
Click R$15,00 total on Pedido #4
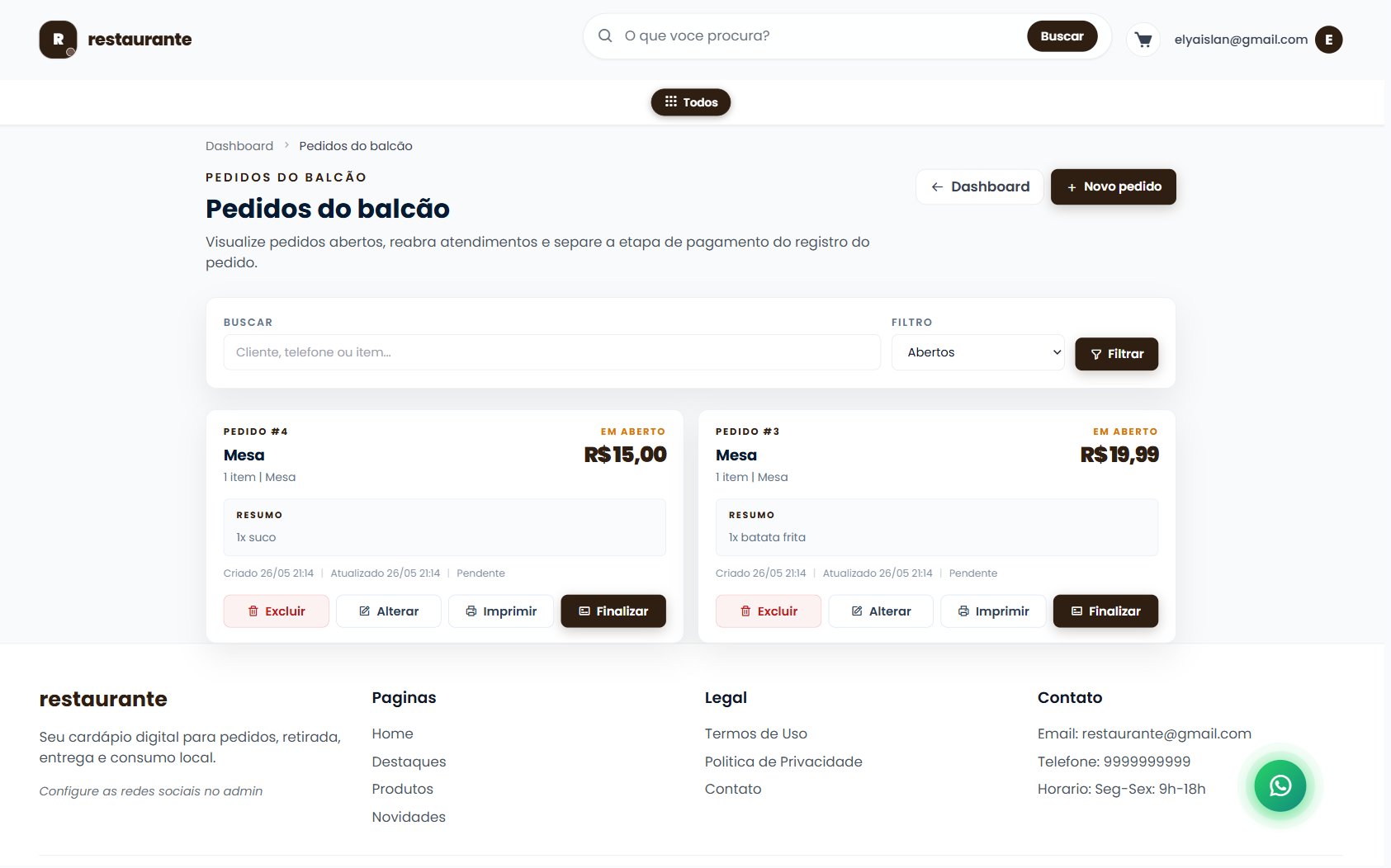tap(625, 455)
